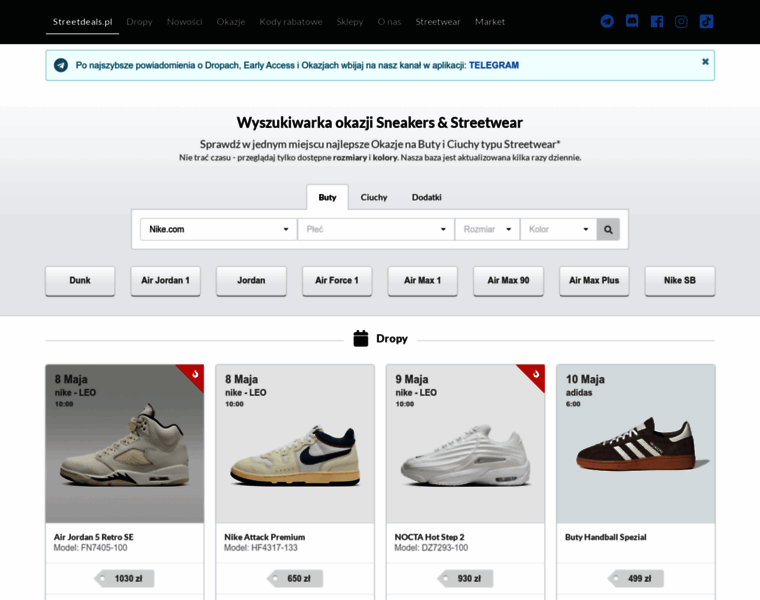The image size is (760, 600).
Task: Open the Okazje menu item
Action: click(231, 22)
